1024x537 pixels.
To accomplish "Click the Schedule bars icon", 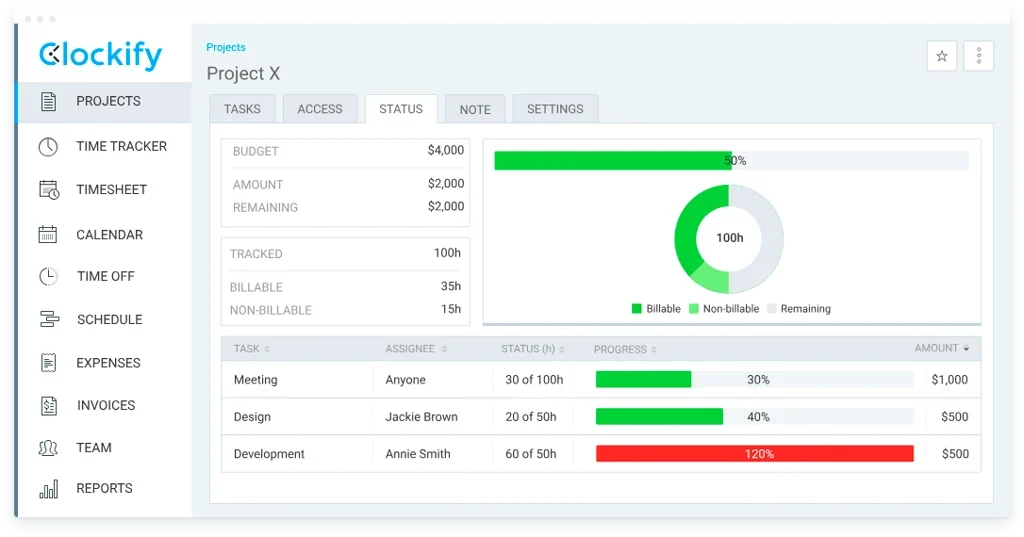I will click(49, 319).
